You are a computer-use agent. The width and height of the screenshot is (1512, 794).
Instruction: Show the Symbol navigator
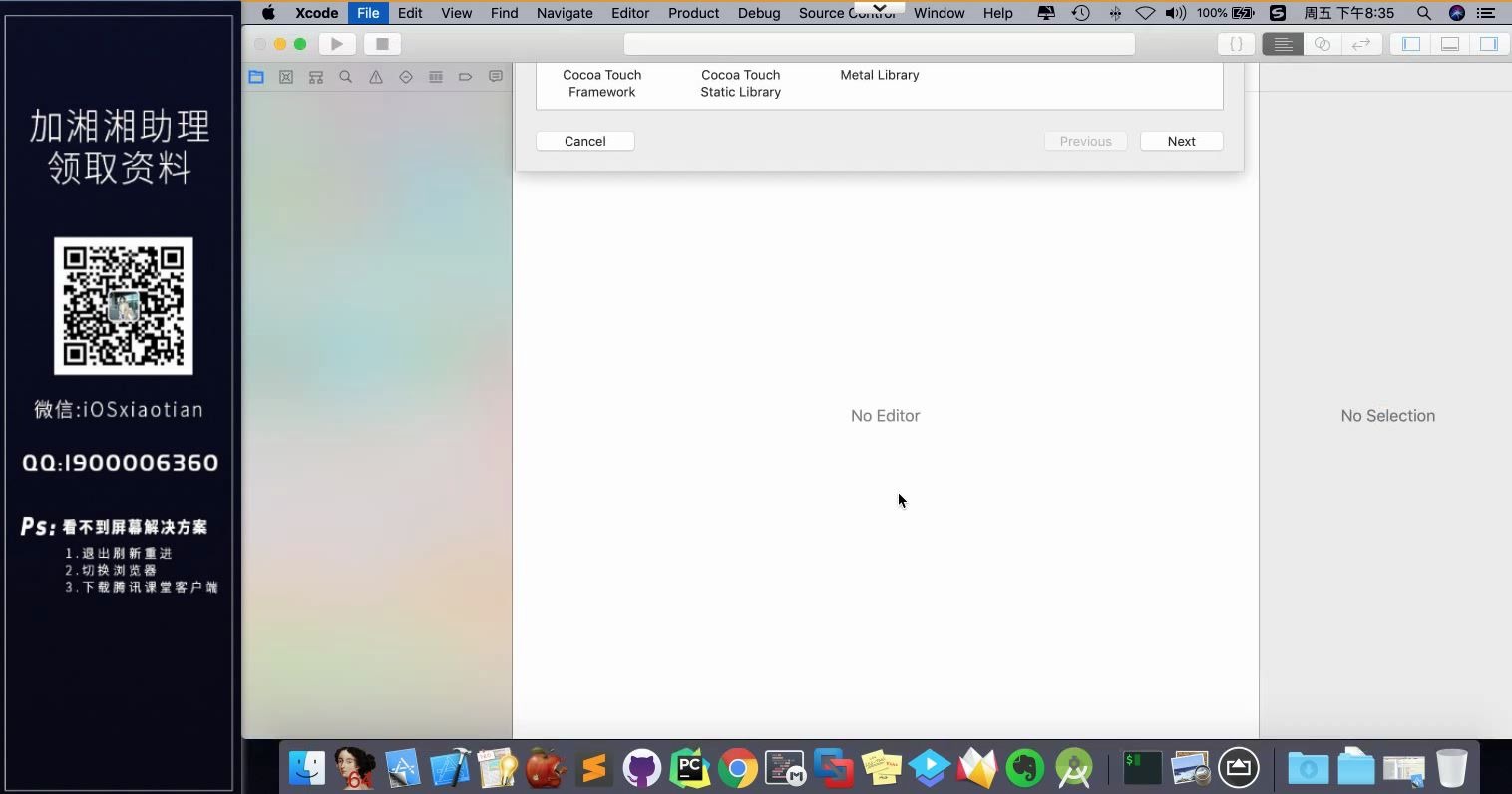pos(316,77)
